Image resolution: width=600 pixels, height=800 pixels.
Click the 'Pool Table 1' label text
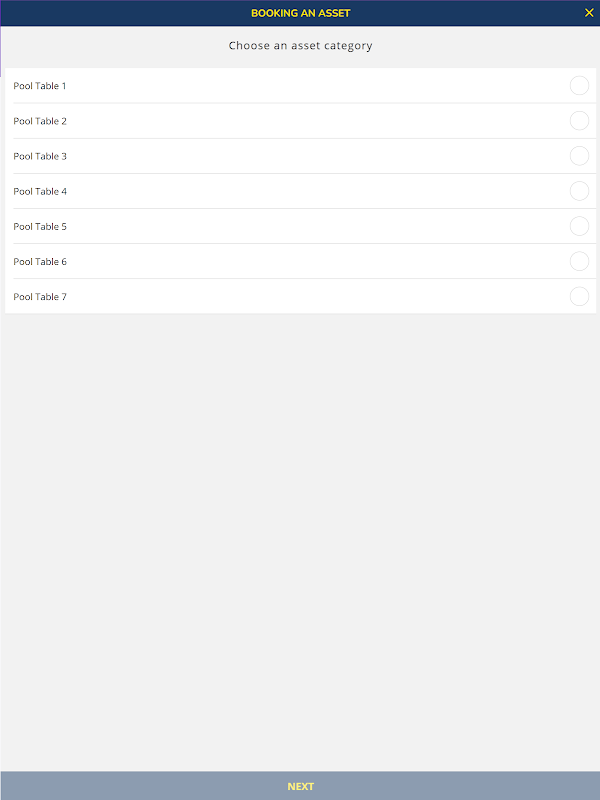pos(40,86)
